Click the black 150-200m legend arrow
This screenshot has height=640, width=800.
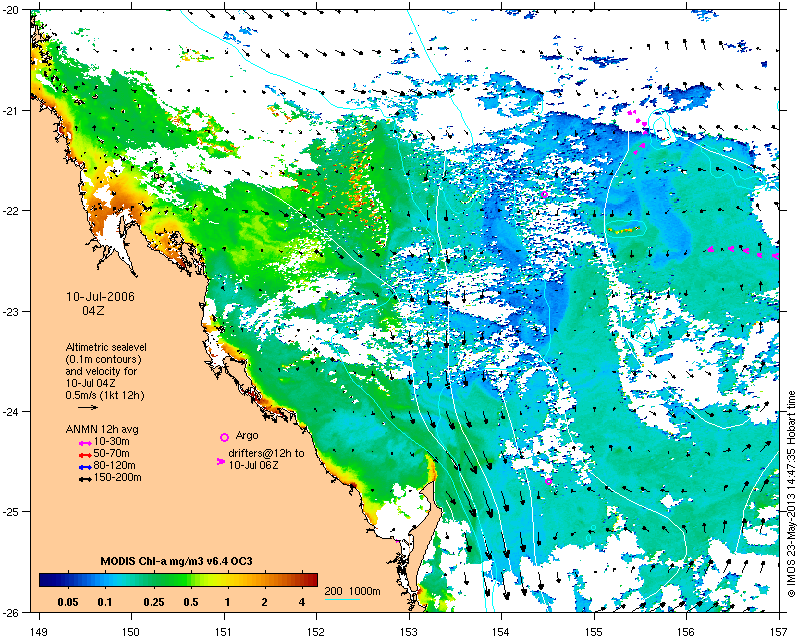tap(85, 479)
